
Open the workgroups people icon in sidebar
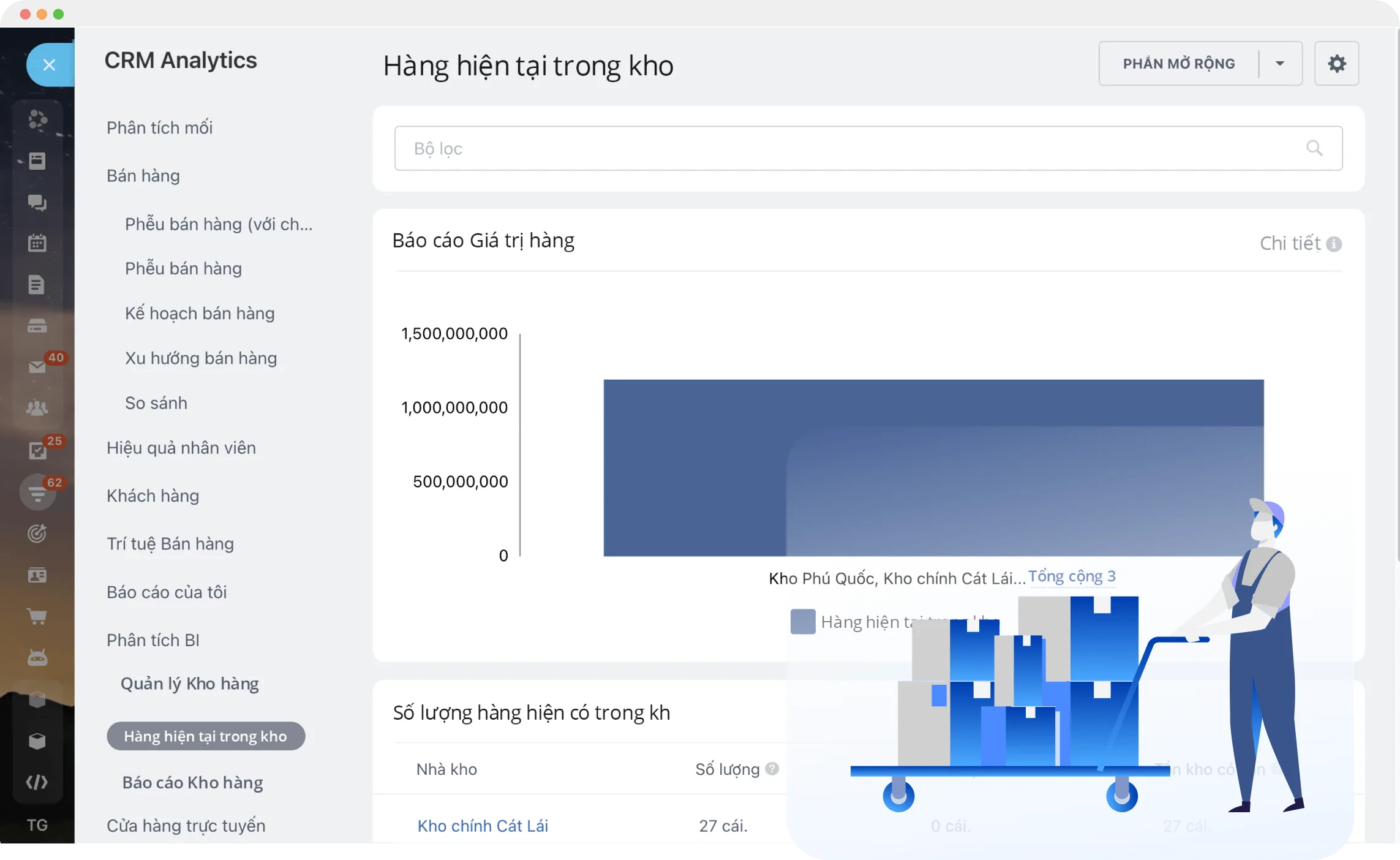point(37,408)
